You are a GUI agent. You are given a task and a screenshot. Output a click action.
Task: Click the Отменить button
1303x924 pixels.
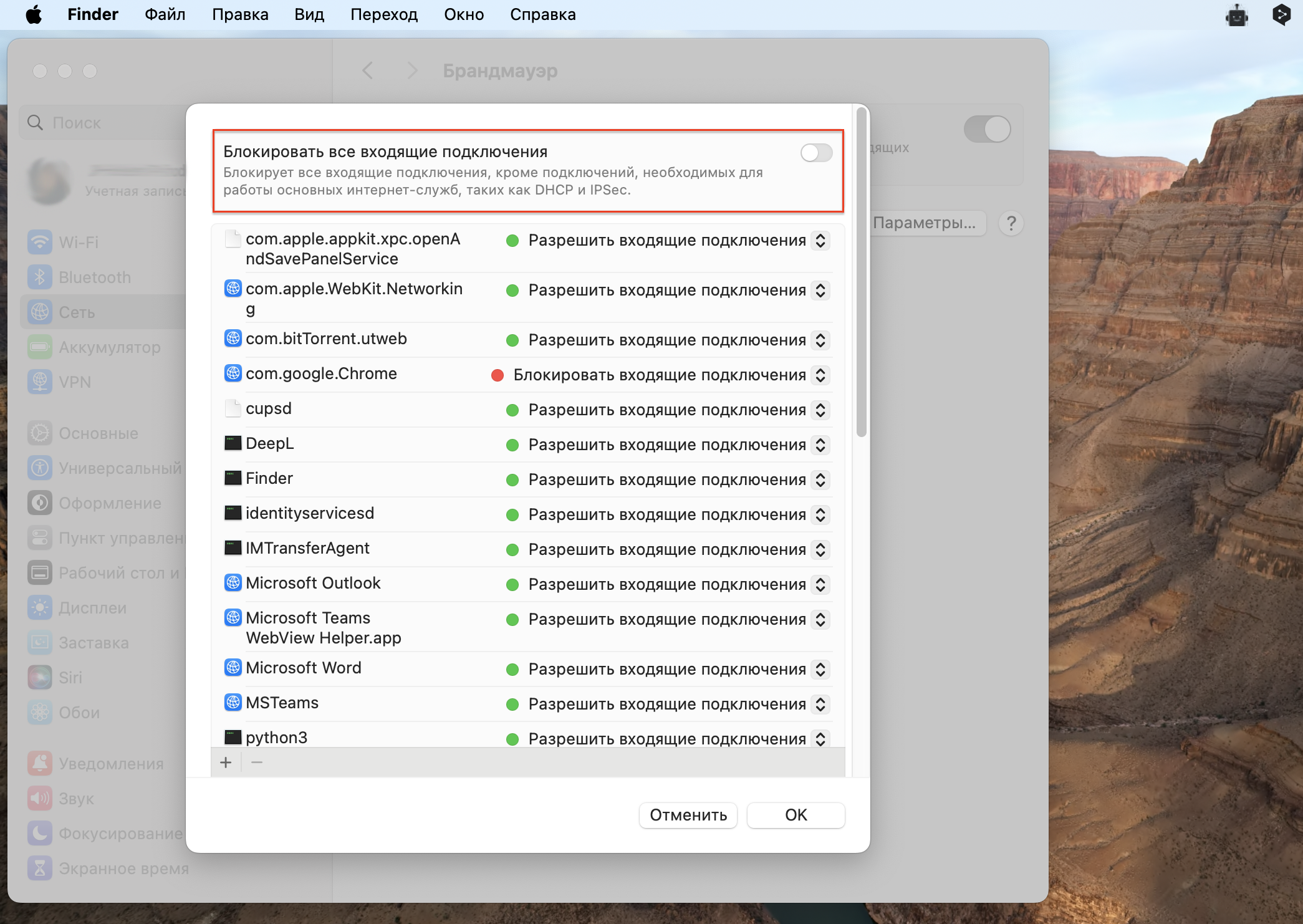coord(688,815)
